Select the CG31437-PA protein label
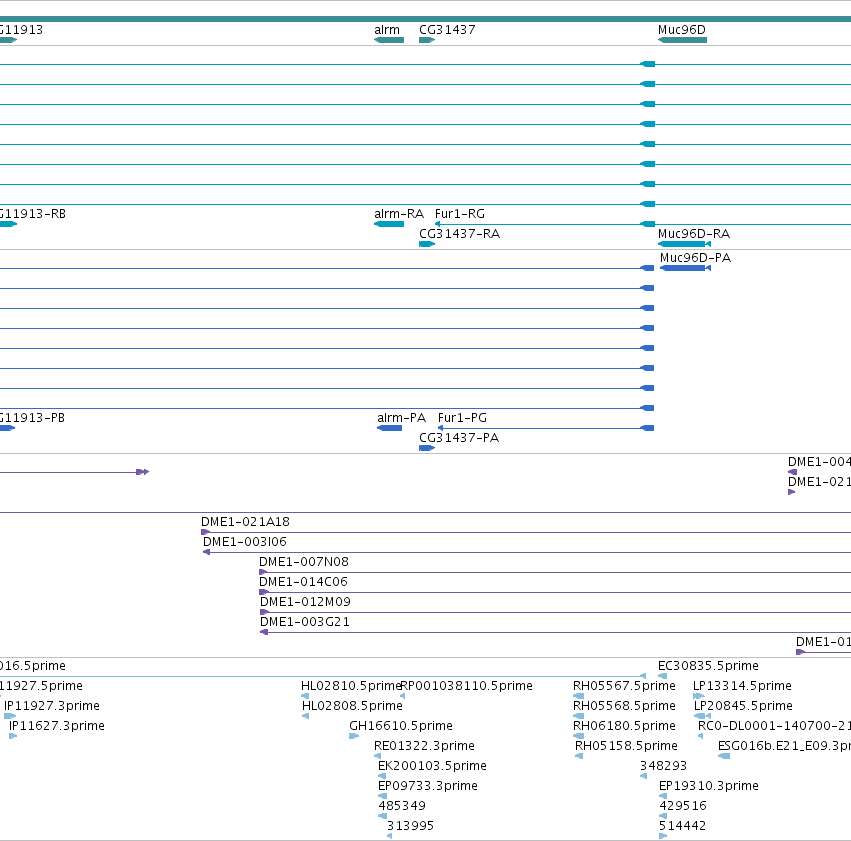The image size is (851, 841). (459, 438)
